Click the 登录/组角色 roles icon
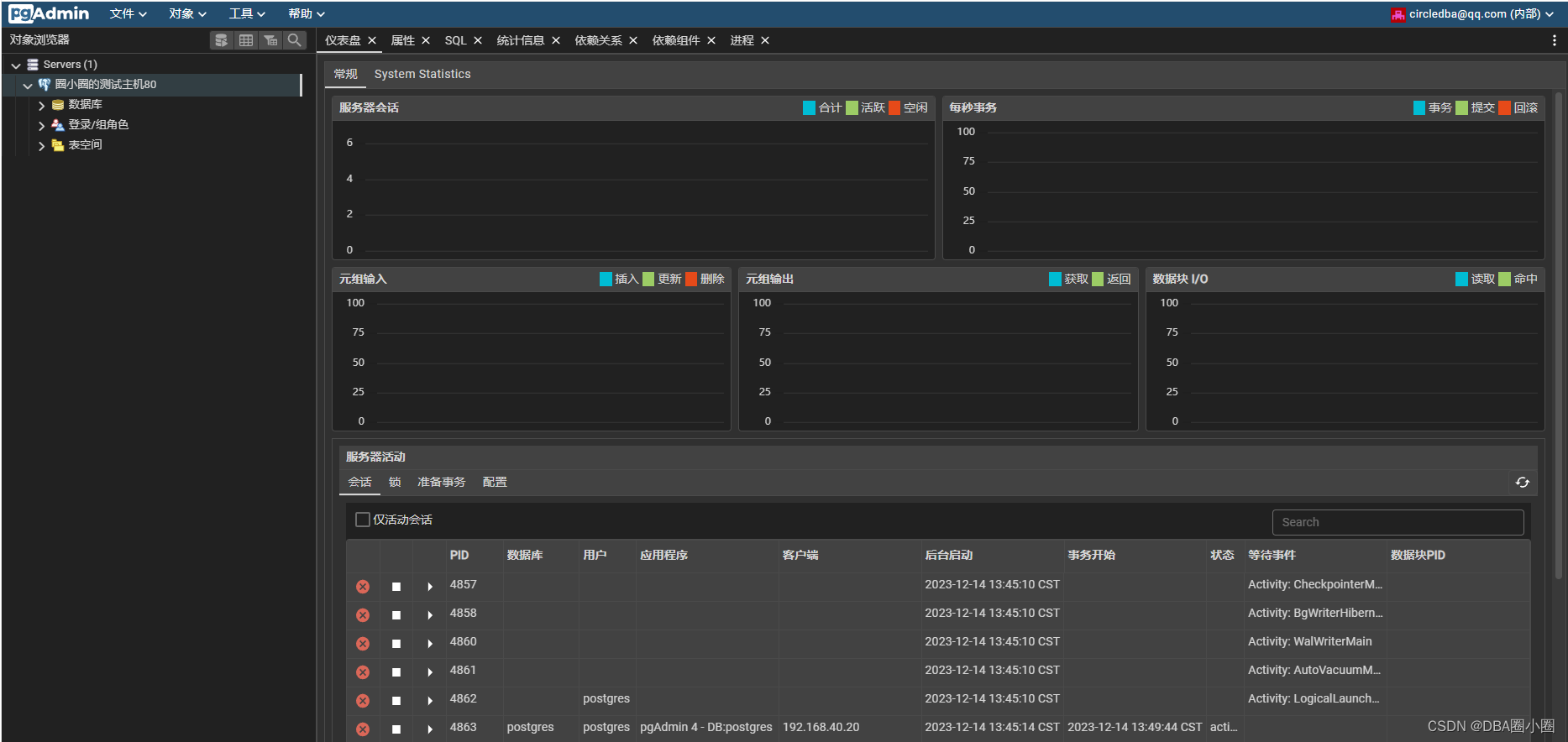Image resolution: width=1568 pixels, height=742 pixels. tap(58, 125)
